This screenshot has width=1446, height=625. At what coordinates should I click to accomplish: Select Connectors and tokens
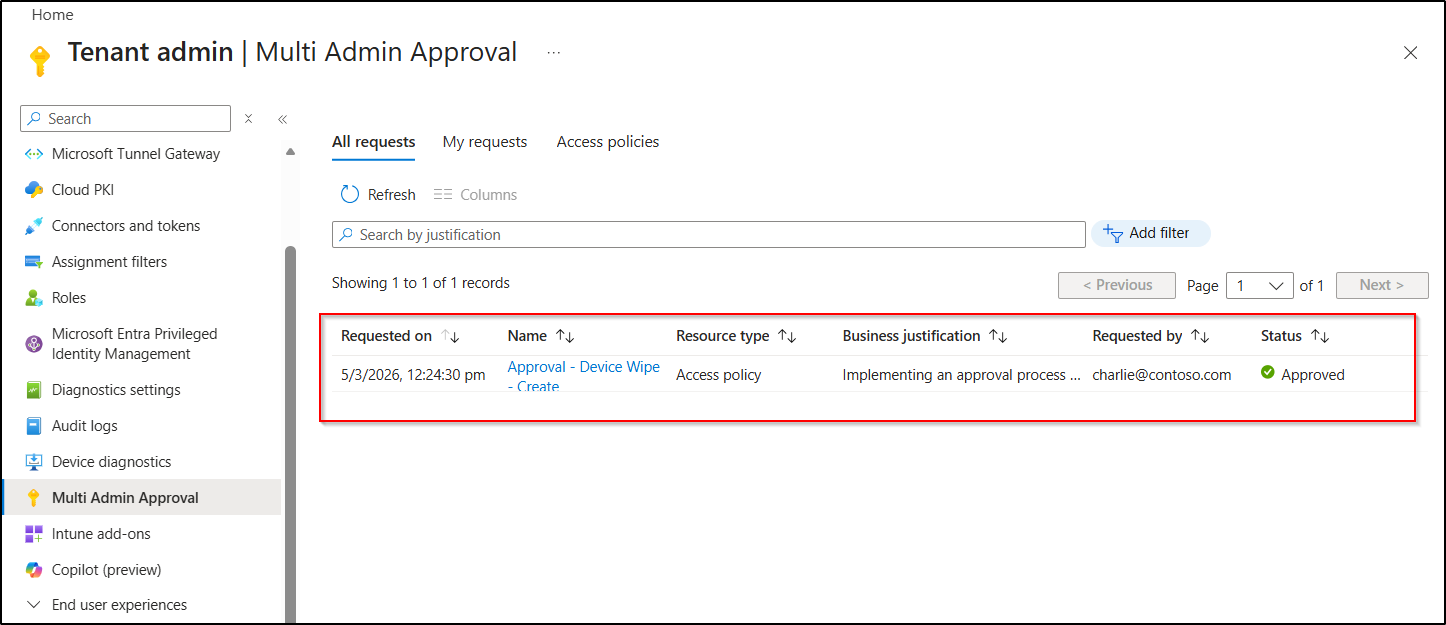[125, 225]
